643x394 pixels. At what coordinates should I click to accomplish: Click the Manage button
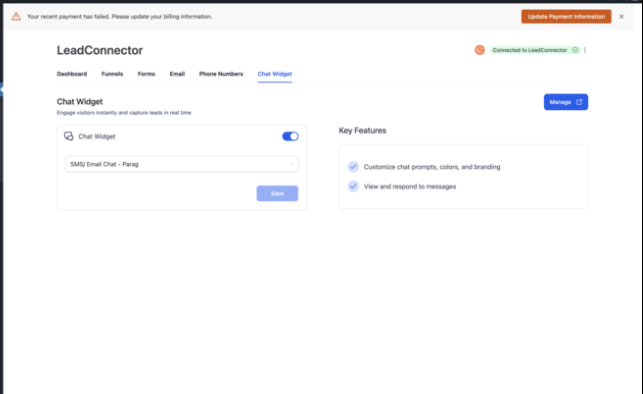coord(565,102)
